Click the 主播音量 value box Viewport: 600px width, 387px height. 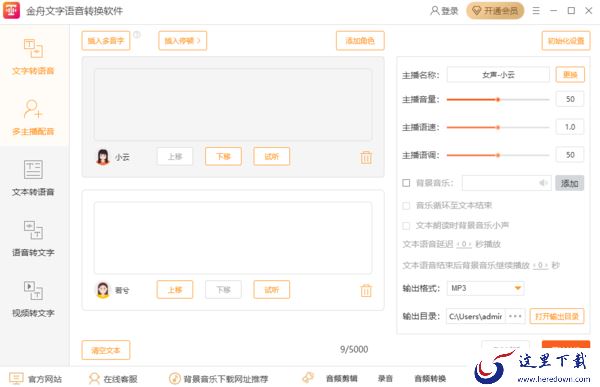pyautogui.click(x=570, y=99)
